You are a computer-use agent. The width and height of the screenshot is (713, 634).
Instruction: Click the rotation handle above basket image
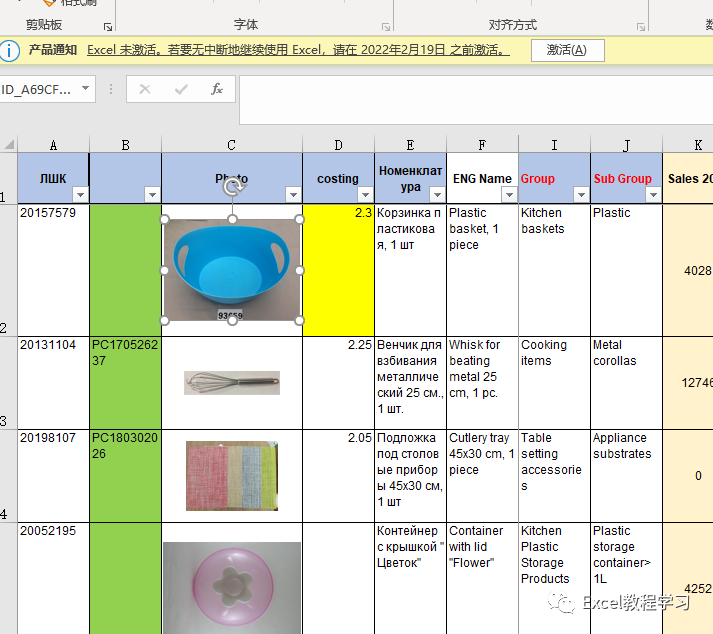(x=232, y=186)
